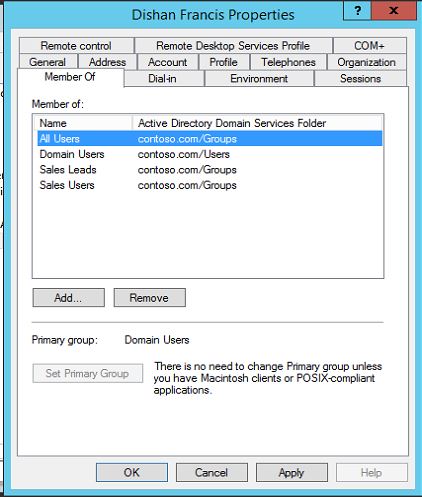Switch to the Environment tab
The image size is (422, 497).
(259, 79)
